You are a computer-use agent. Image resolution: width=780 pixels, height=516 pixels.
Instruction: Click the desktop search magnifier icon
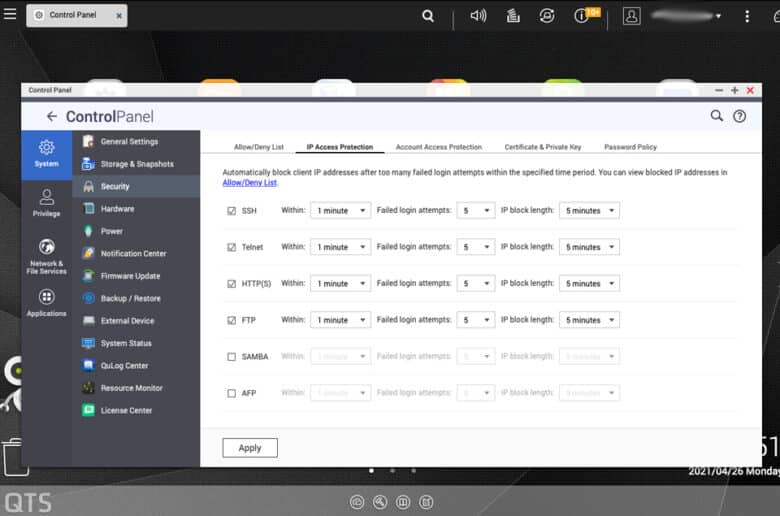428,16
